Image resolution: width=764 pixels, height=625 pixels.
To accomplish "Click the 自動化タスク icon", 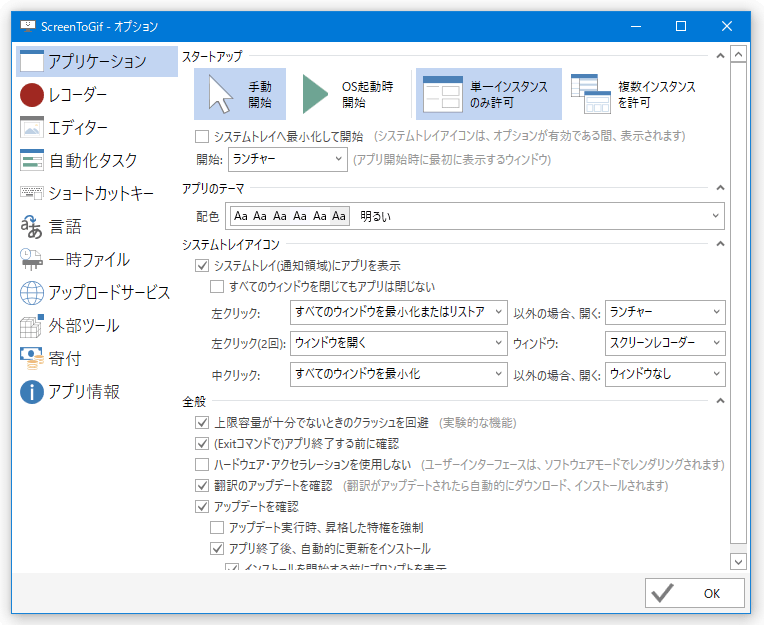I will 32,160.
